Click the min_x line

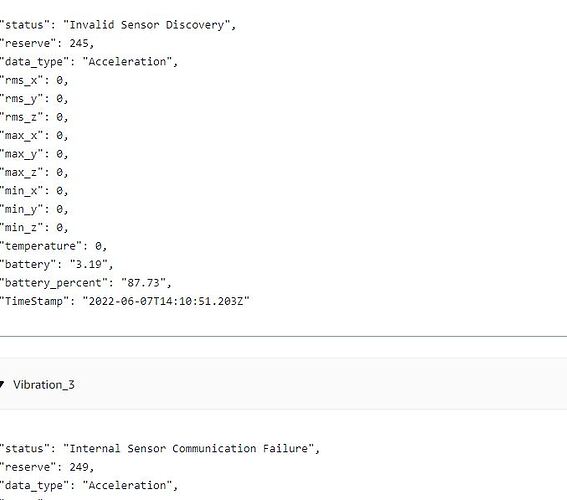point(34,191)
